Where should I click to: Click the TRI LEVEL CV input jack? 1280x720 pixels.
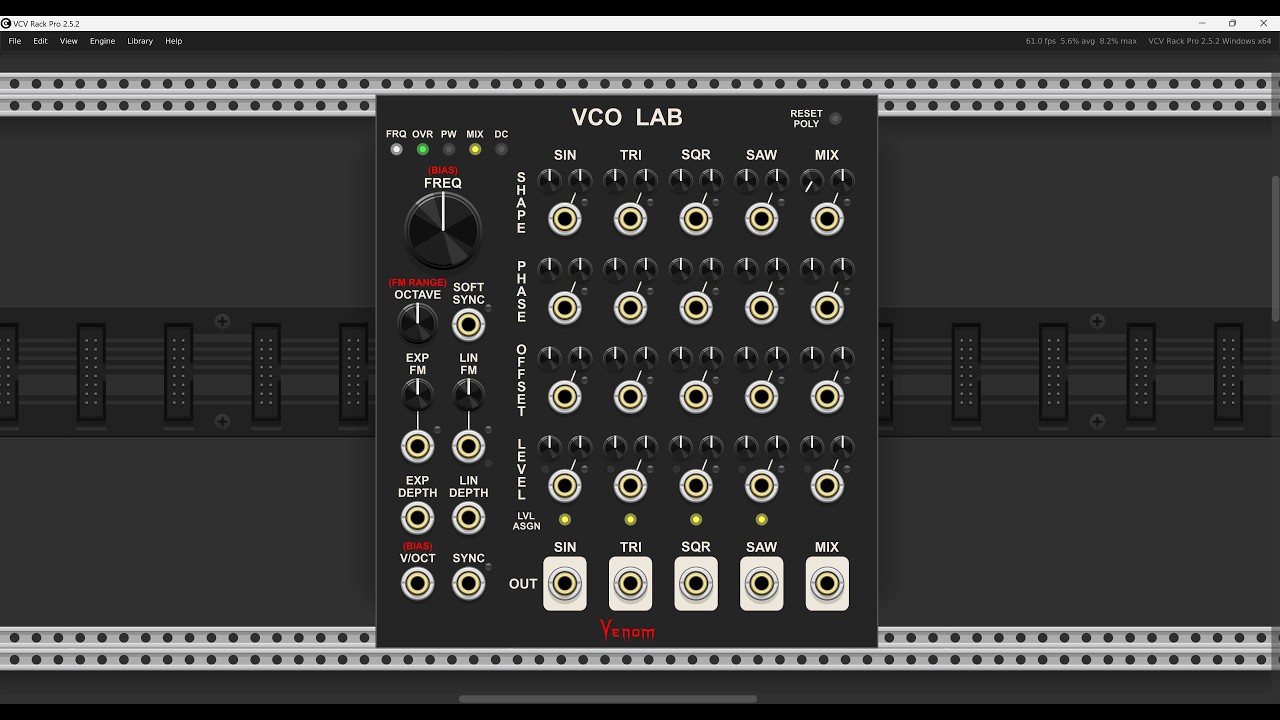click(x=630, y=486)
